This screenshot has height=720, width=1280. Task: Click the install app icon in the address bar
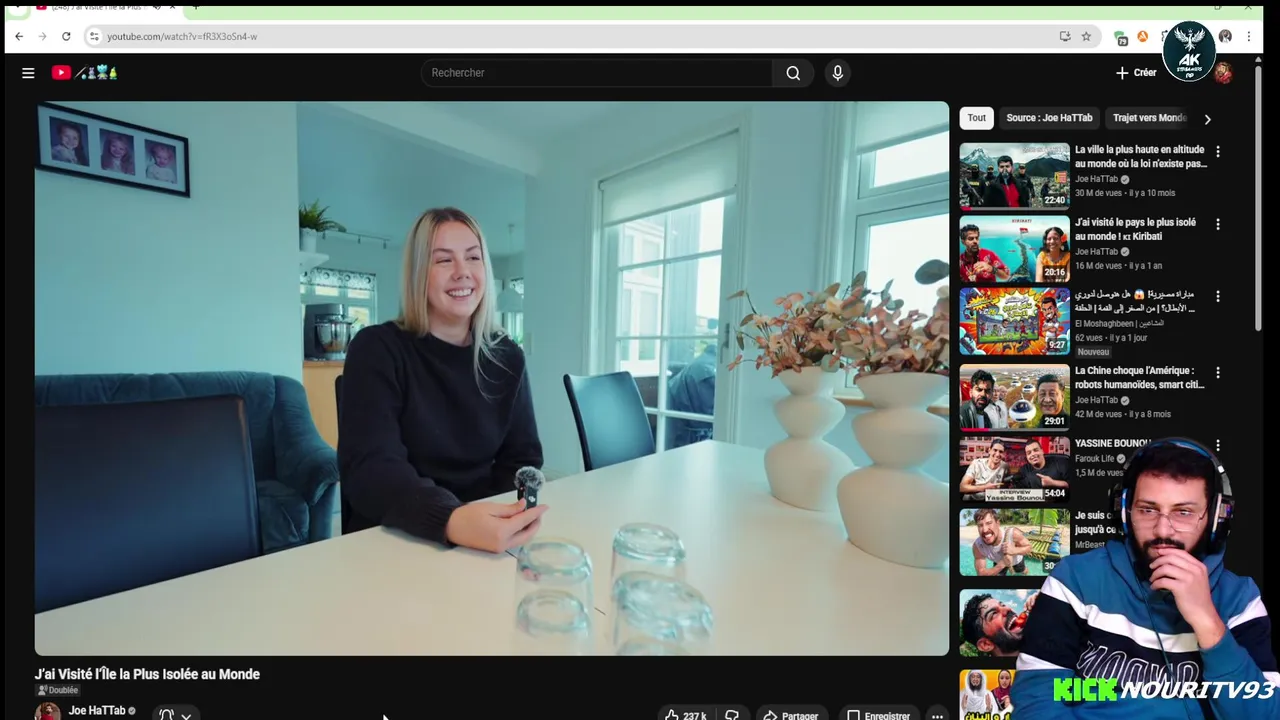click(1065, 36)
